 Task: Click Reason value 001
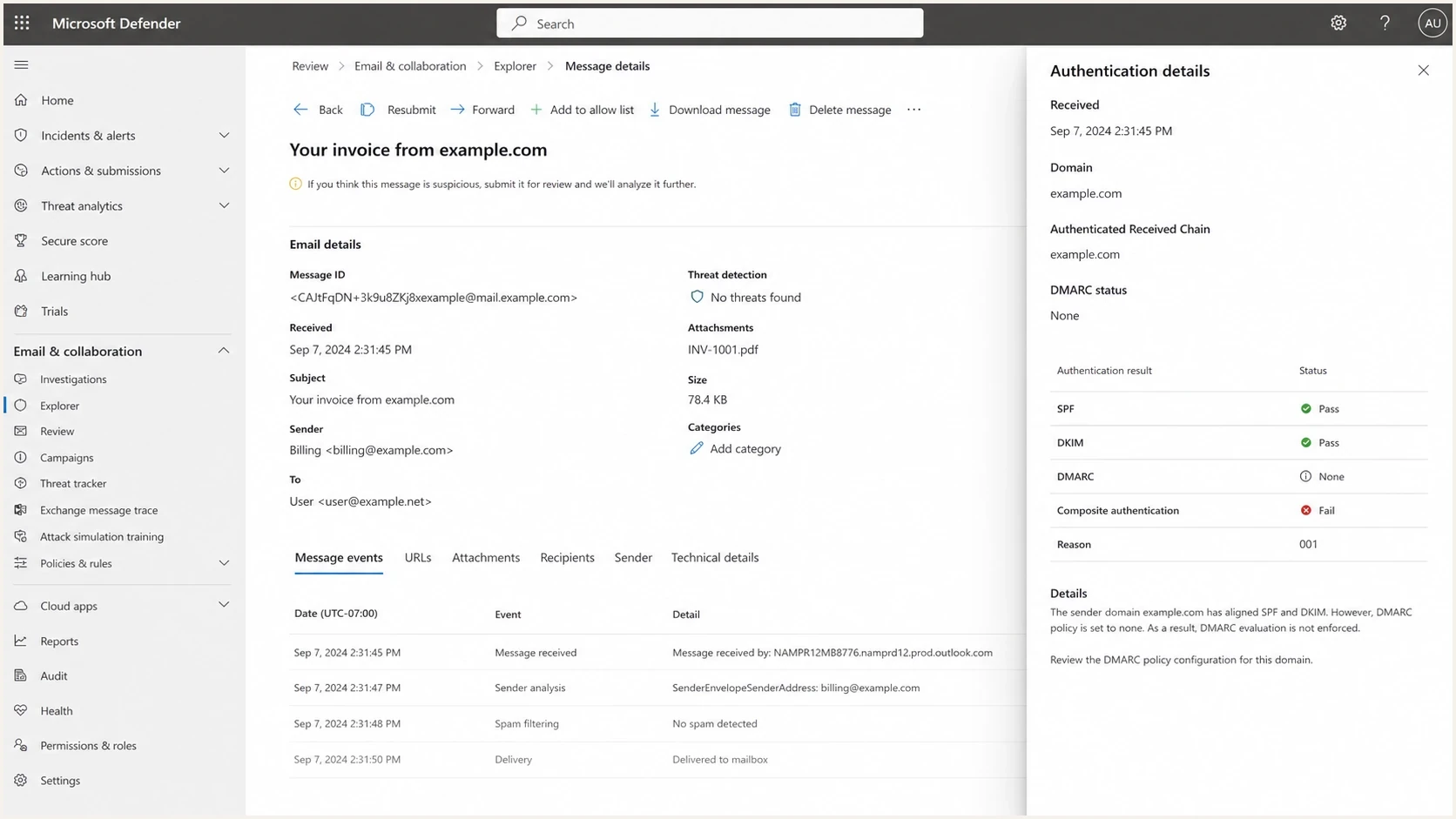pyautogui.click(x=1308, y=545)
